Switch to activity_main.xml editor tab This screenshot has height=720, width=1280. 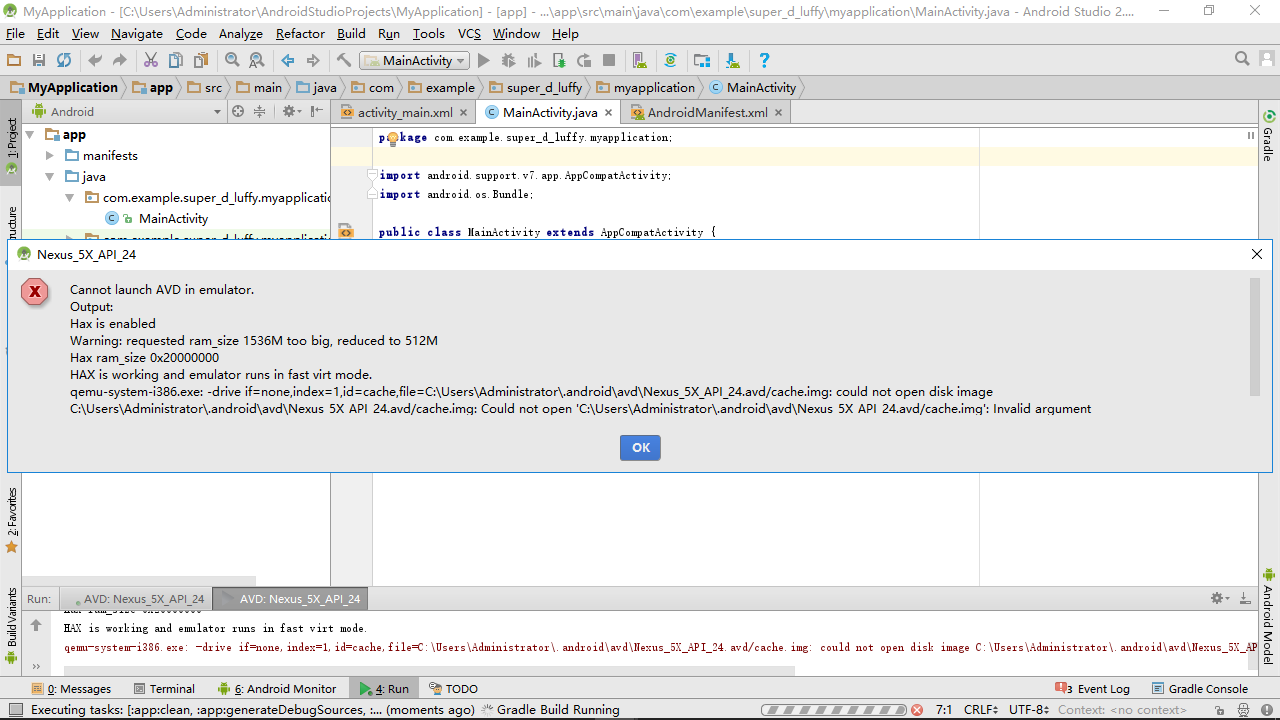[405, 112]
